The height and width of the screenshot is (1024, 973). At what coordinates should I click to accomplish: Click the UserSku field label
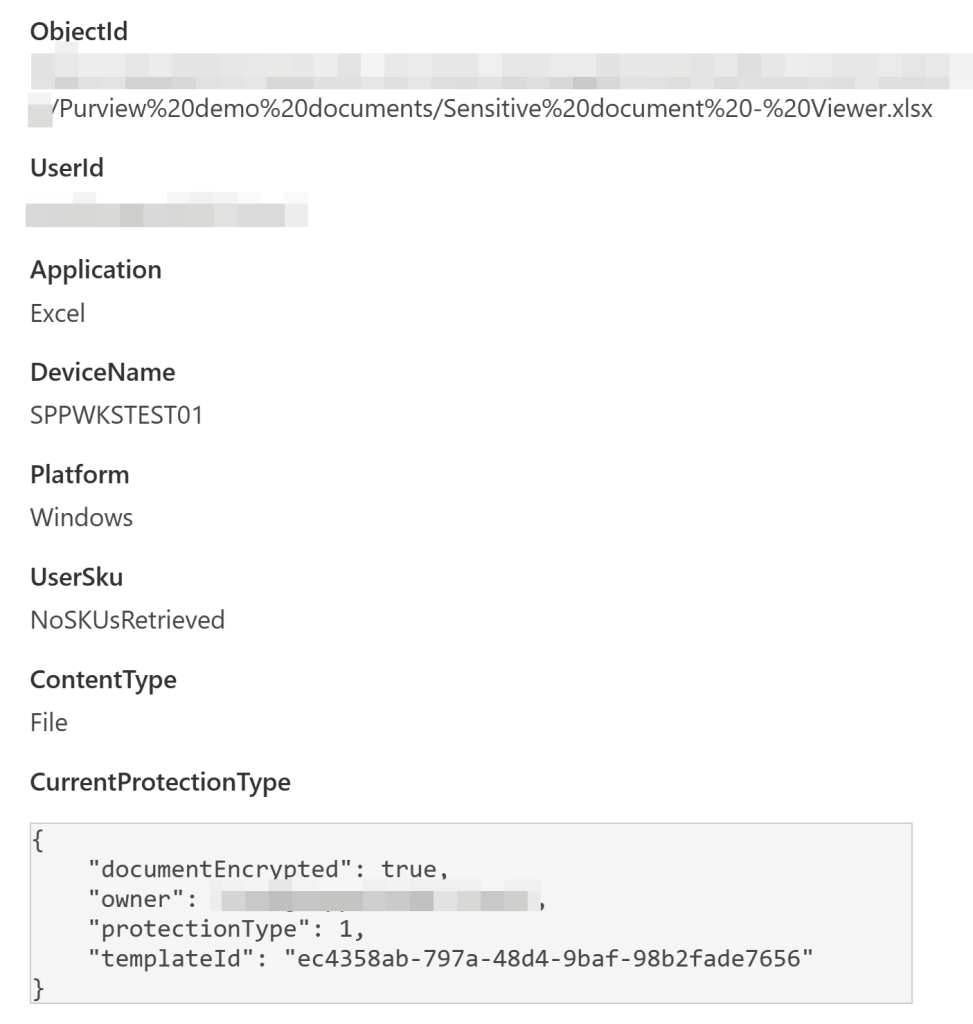tap(77, 577)
